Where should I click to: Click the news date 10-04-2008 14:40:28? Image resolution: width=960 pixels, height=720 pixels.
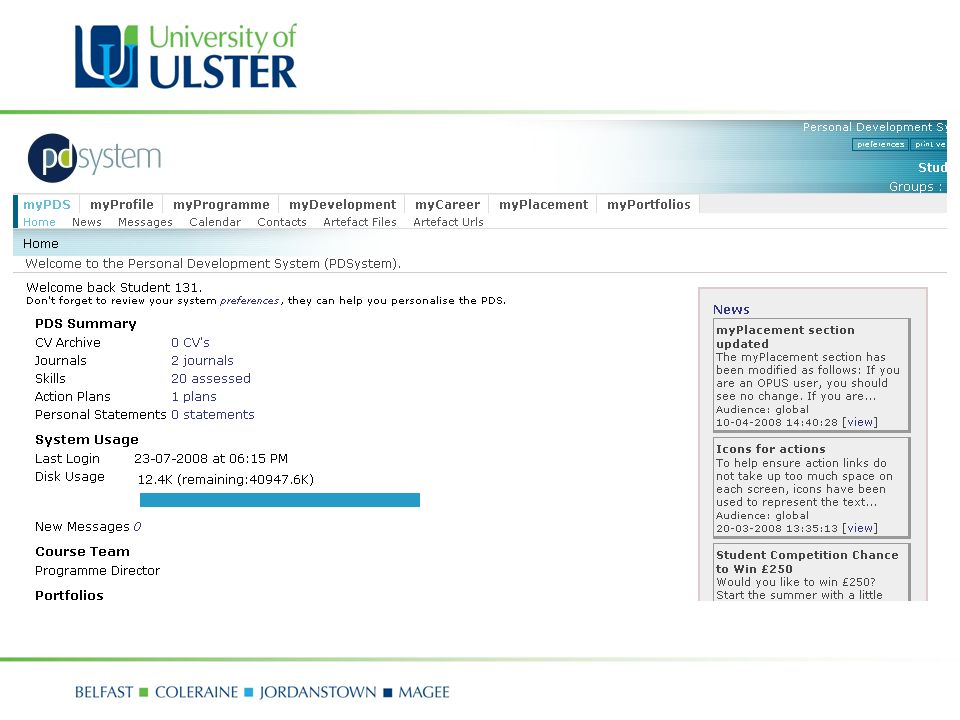(777, 422)
